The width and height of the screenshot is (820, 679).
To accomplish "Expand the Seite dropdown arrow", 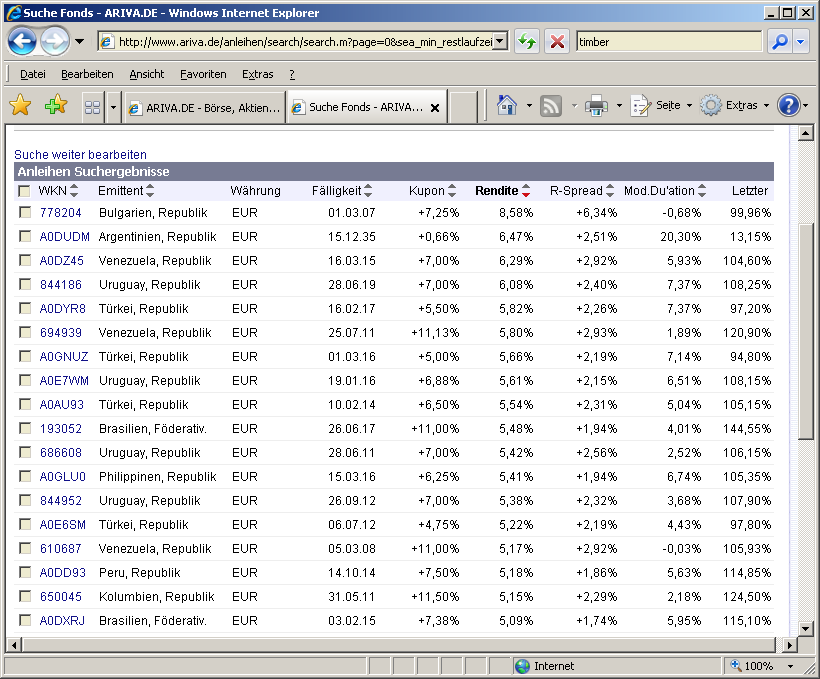I will click(689, 106).
